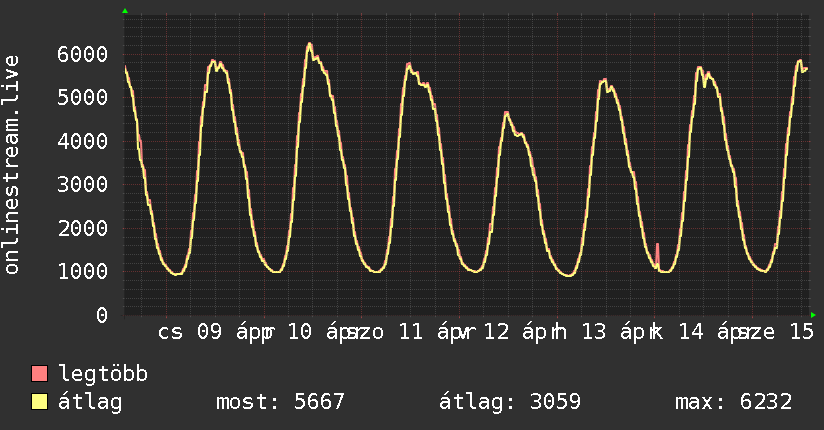Click the most: 5667 value
The image size is (824, 430).
[280, 402]
